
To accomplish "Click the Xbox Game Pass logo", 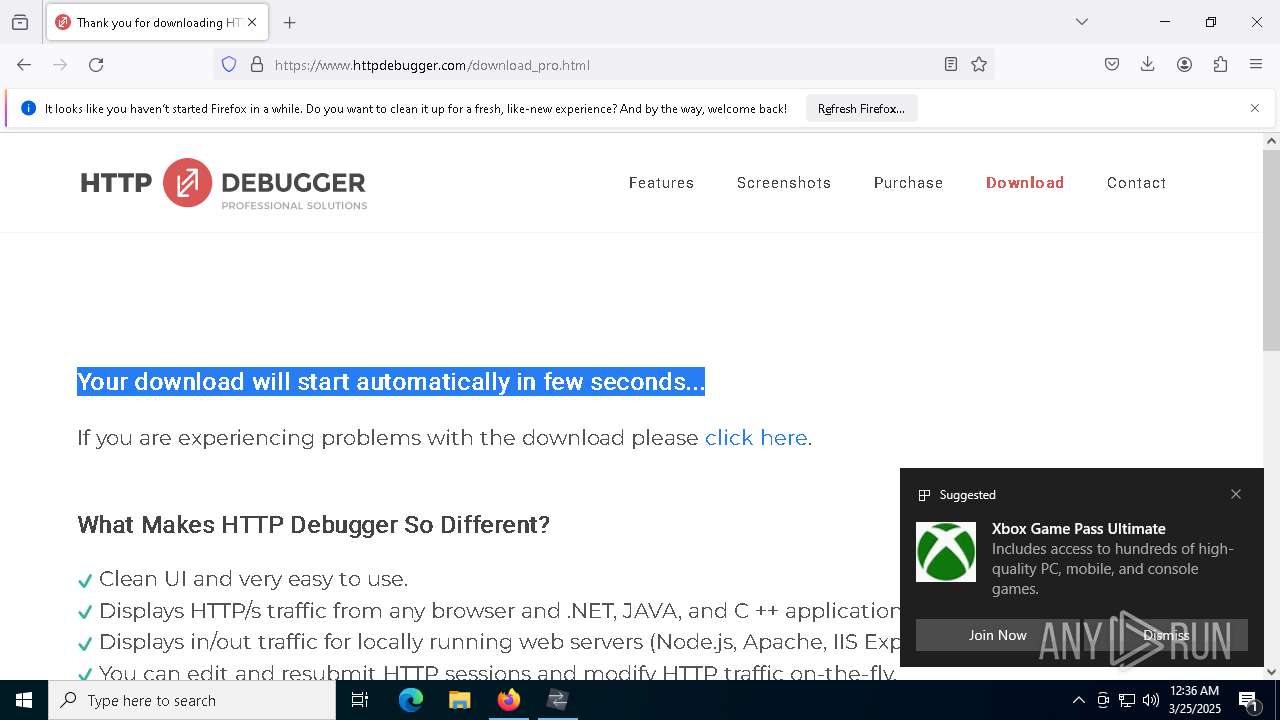I will pos(946,552).
